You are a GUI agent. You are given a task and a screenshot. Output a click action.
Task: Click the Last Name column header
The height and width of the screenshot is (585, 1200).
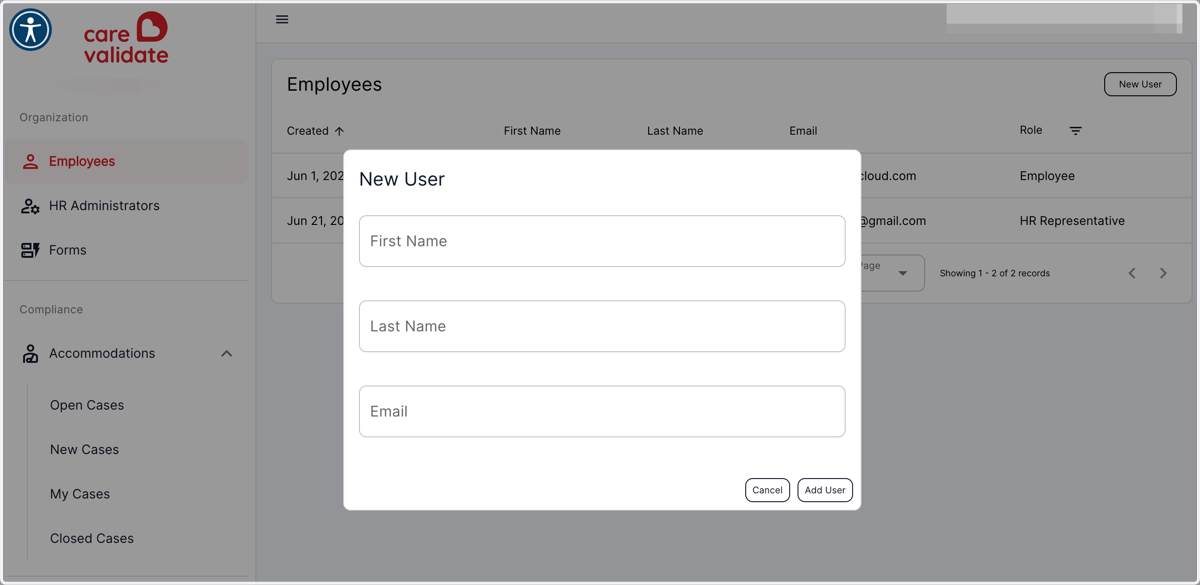[x=675, y=131]
